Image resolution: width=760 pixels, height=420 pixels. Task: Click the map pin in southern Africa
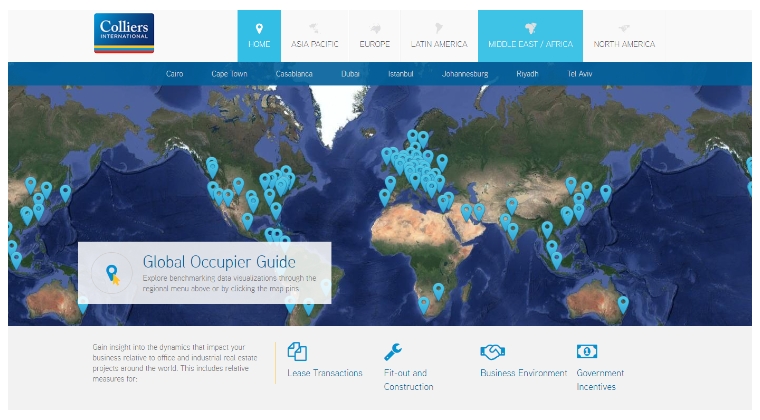pos(438,290)
